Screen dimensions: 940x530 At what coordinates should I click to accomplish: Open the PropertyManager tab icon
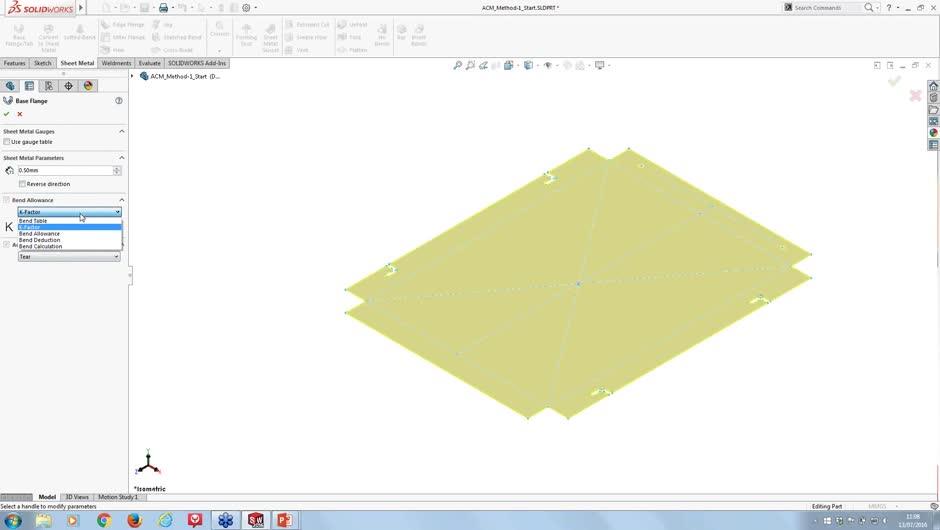click(x=29, y=86)
